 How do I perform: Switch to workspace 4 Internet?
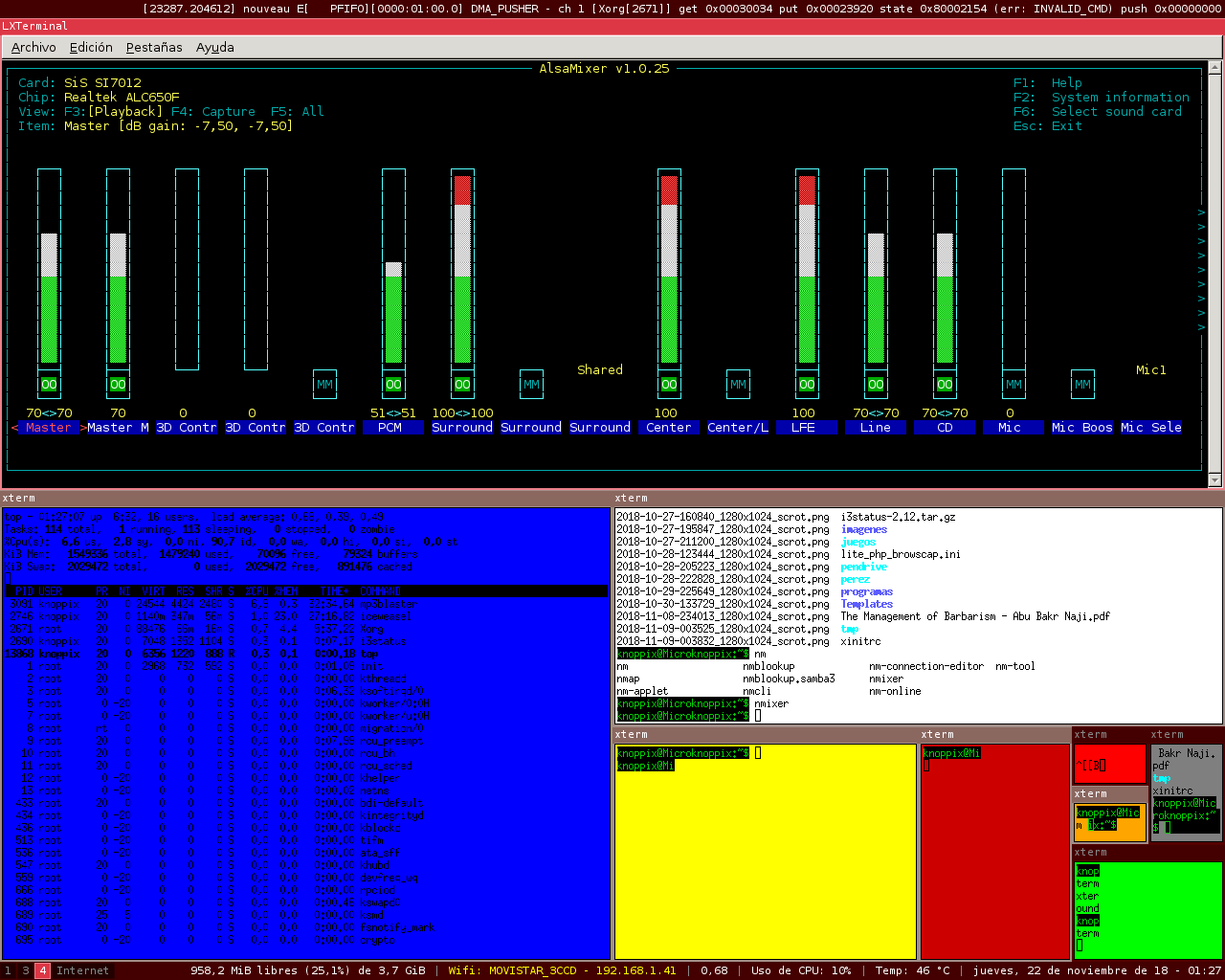click(75, 971)
